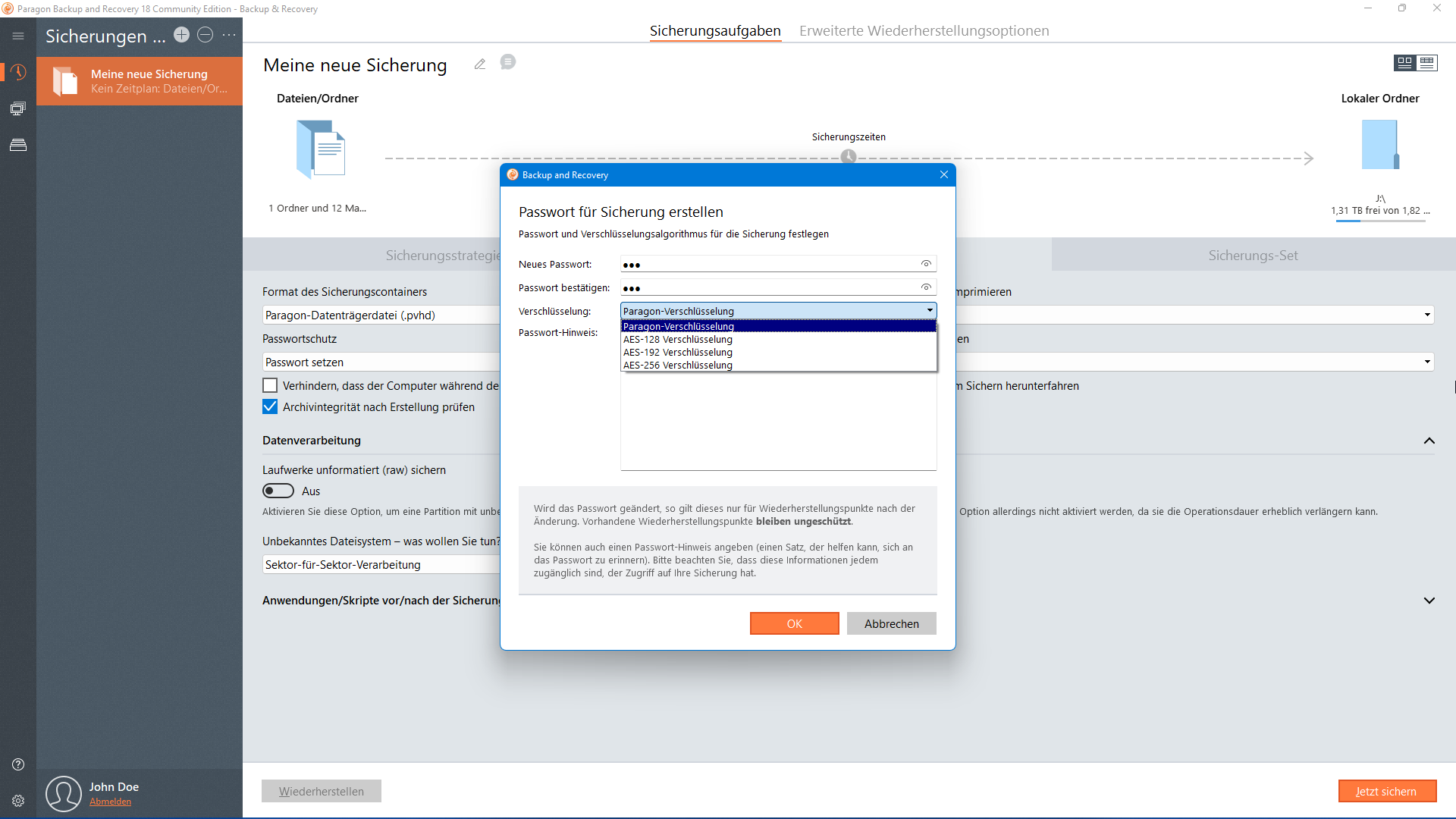Select AES-256 Verschlüsselung from the list
The image size is (1456, 819).
(678, 366)
